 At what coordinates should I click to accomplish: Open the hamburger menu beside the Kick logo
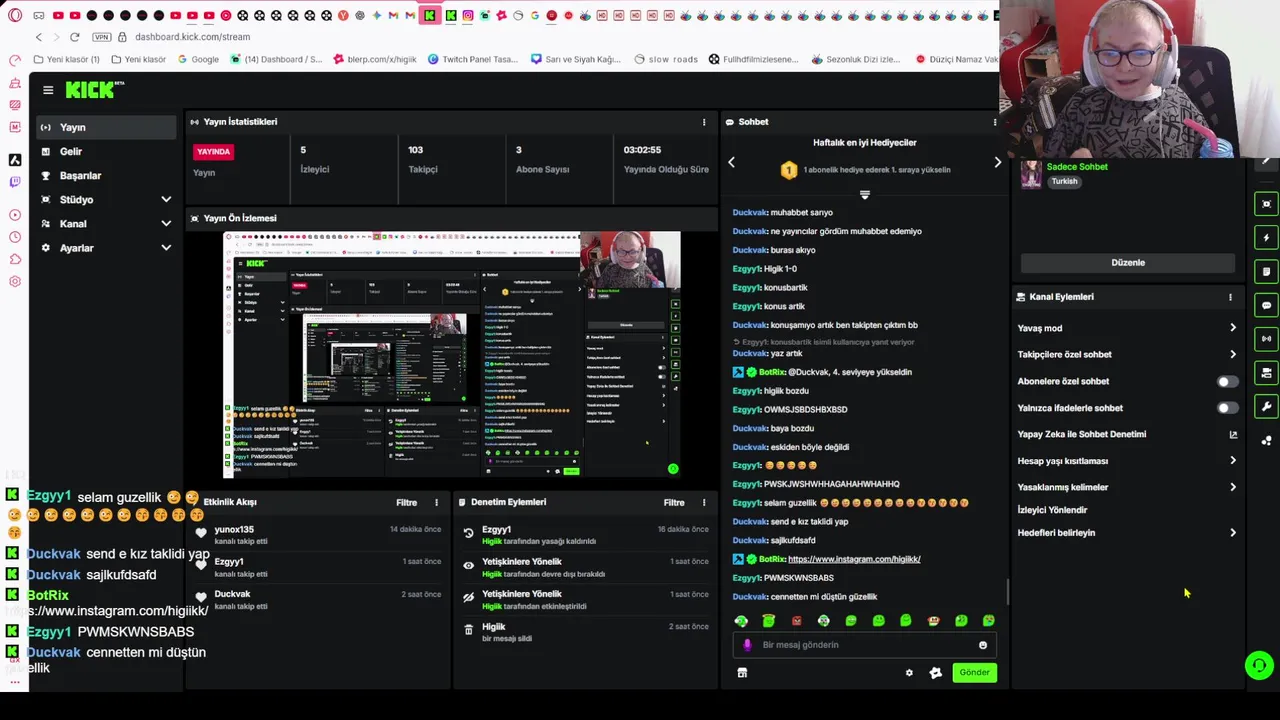click(48, 90)
